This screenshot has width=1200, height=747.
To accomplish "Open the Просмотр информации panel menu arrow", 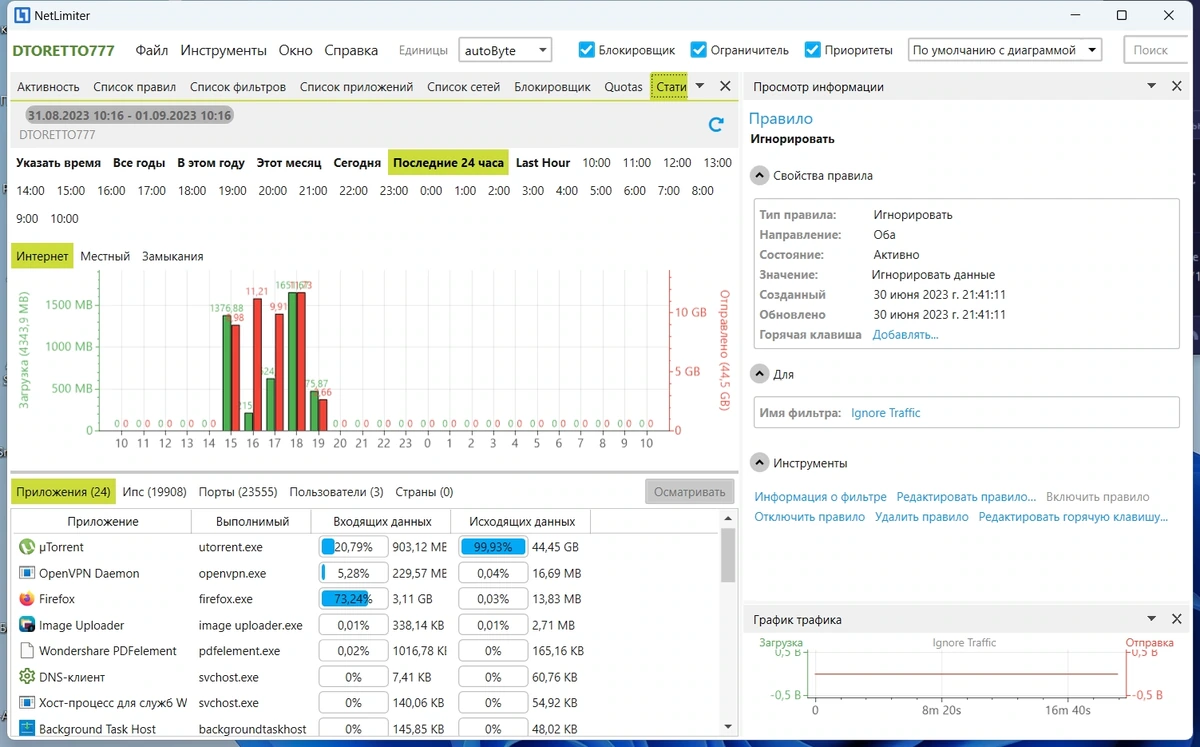I will 1151,87.
